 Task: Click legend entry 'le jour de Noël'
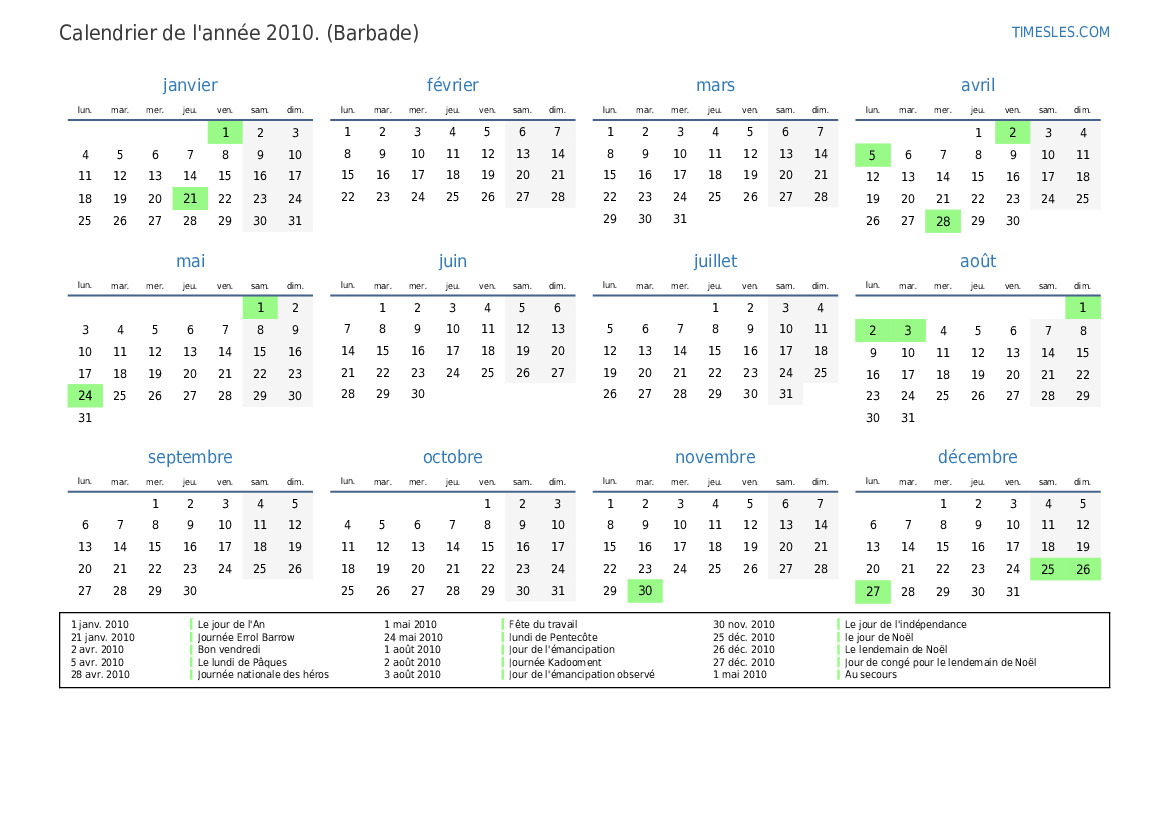click(879, 638)
